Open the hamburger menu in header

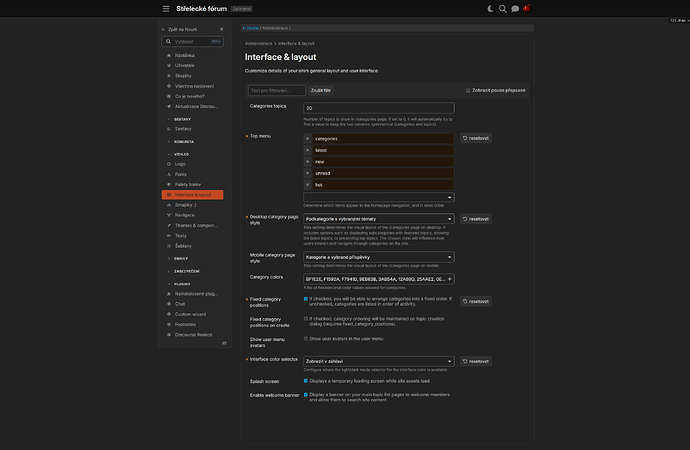click(166, 9)
